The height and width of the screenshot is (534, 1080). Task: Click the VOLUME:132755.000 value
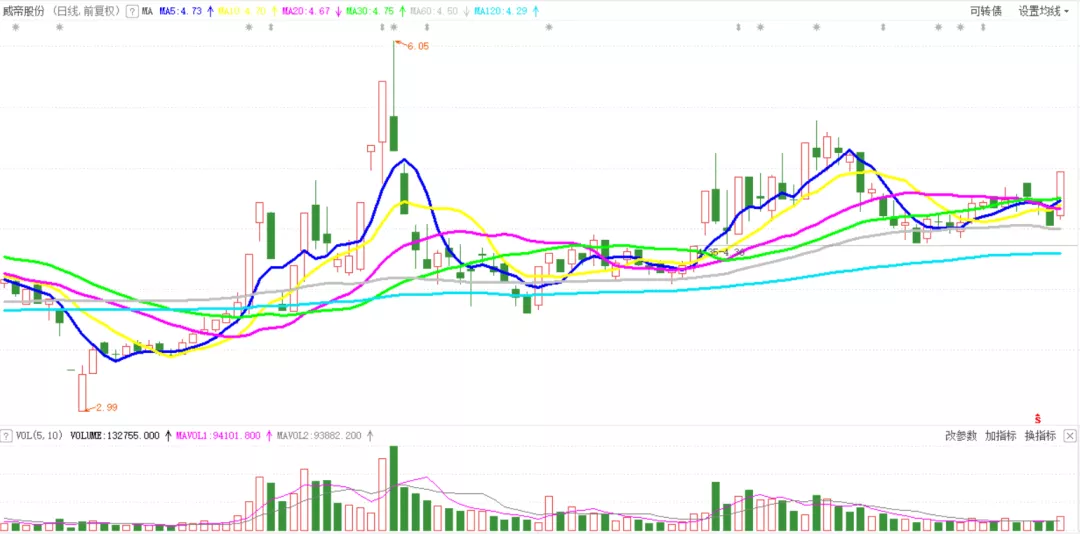[x=115, y=435]
